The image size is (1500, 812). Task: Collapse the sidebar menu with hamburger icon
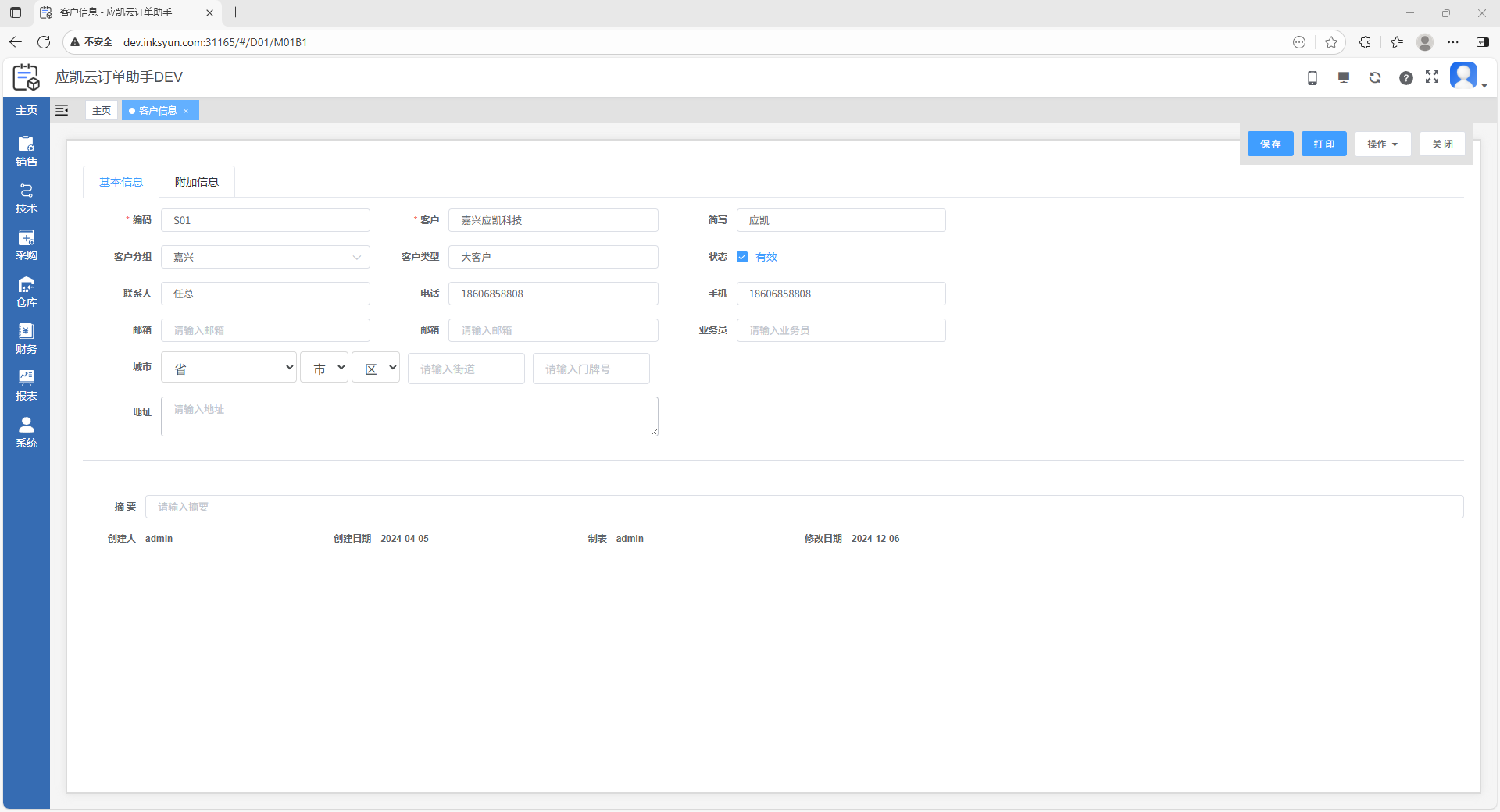(x=62, y=110)
